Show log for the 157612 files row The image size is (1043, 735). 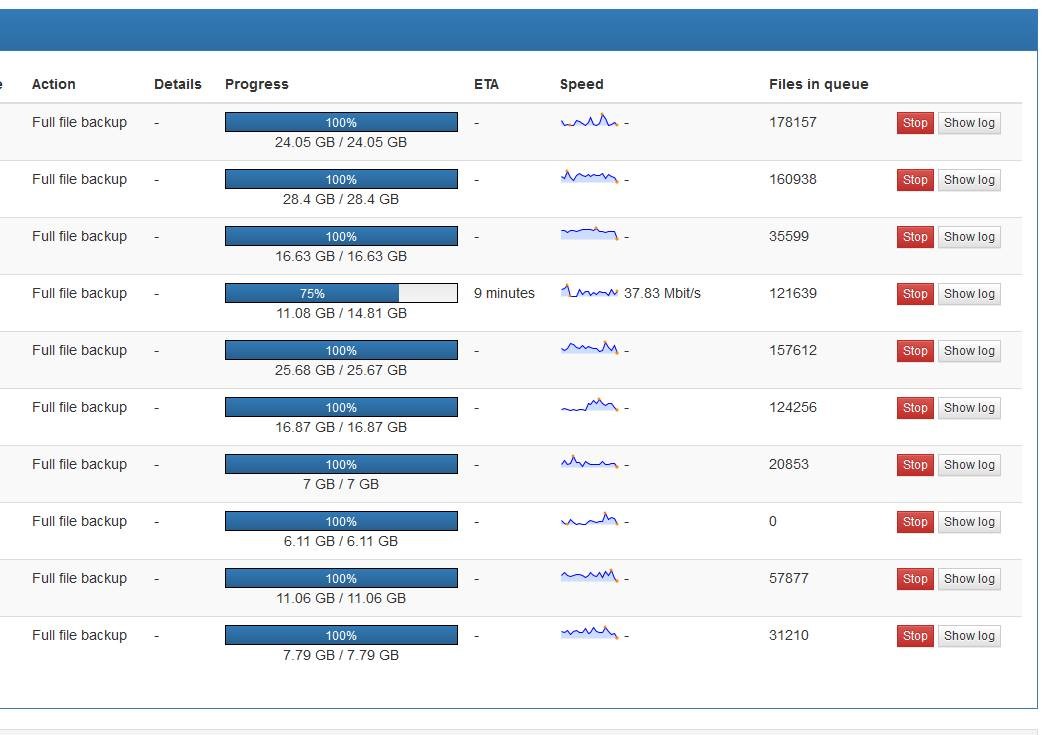968,351
